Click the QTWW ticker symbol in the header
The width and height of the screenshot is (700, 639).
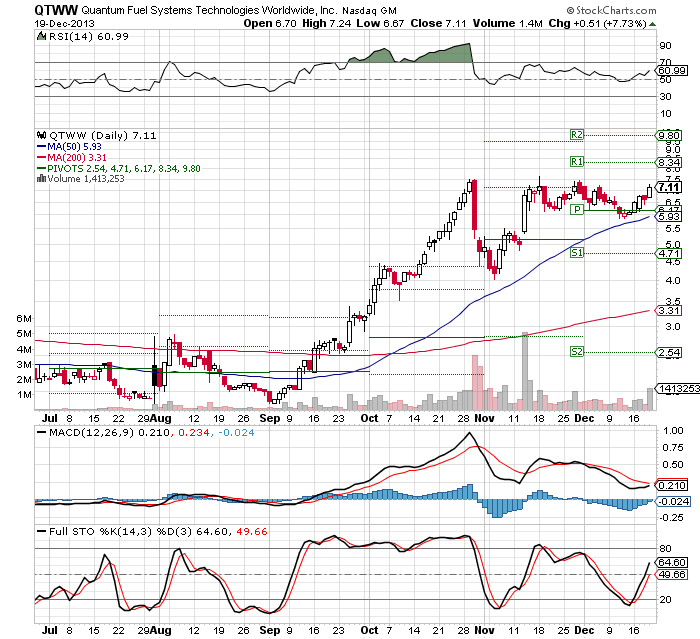click(56, 10)
